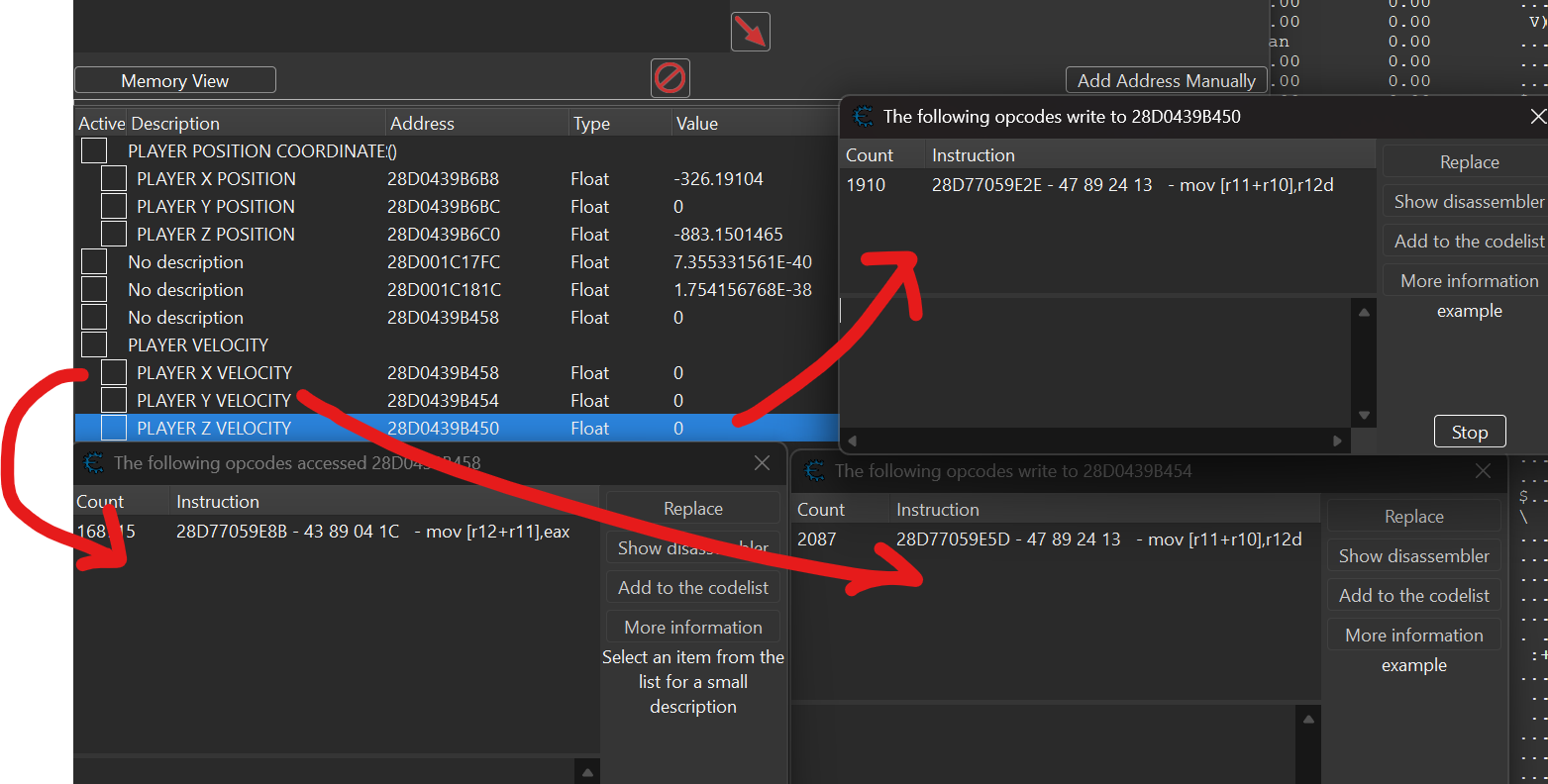Click Cheat Engine icon of 28D0439B450 window
Image resolution: width=1548 pixels, height=784 pixels.
(x=863, y=117)
